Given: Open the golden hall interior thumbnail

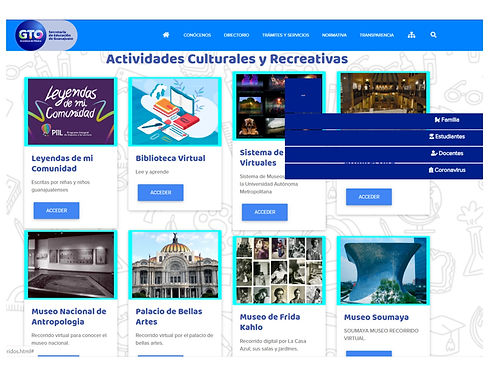Looking at the screenshot, I should pyautogui.click(x=383, y=93).
